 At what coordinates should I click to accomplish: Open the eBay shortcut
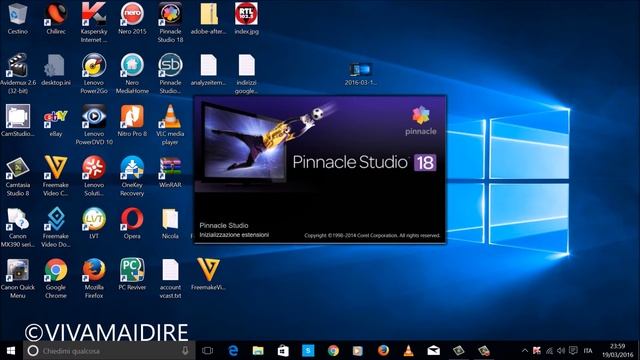56,121
